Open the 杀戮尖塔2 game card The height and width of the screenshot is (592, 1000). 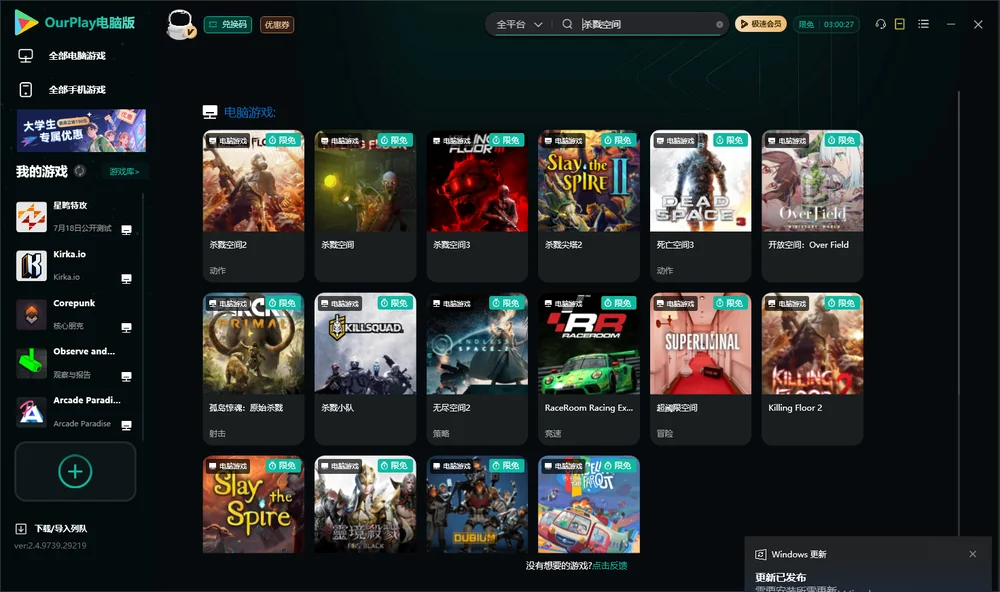coord(589,205)
